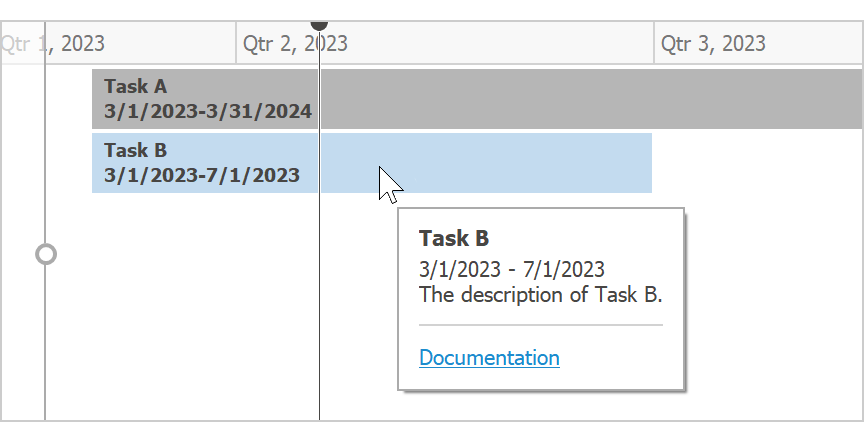Viewport: 864px width, 442px height.
Task: Select the Qtr 2, 2023 header
Action: coord(296,44)
